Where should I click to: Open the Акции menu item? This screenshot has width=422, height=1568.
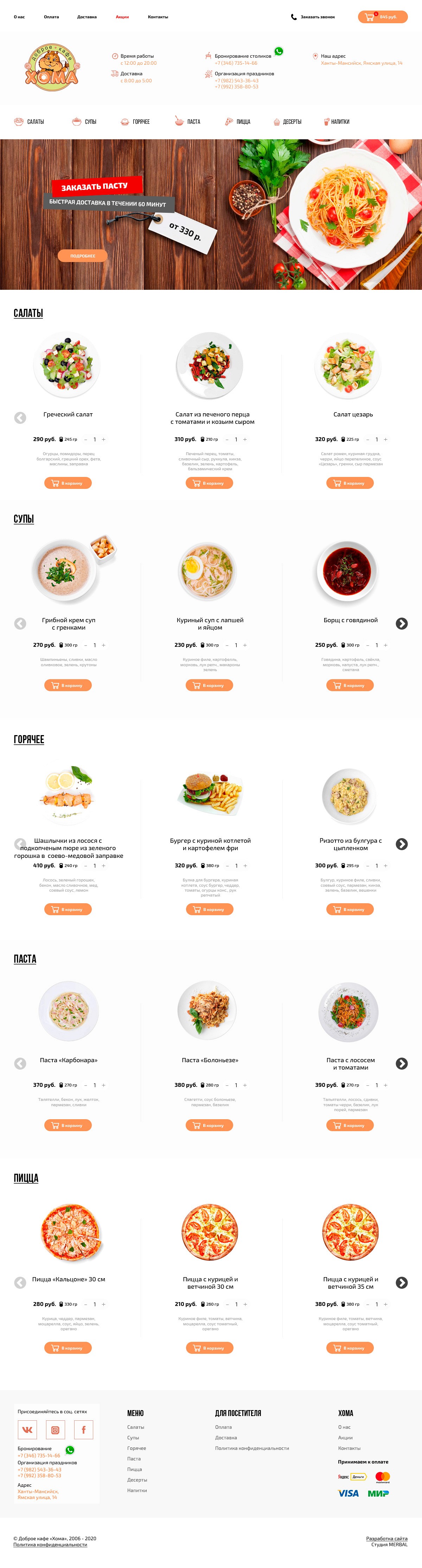pyautogui.click(x=122, y=17)
